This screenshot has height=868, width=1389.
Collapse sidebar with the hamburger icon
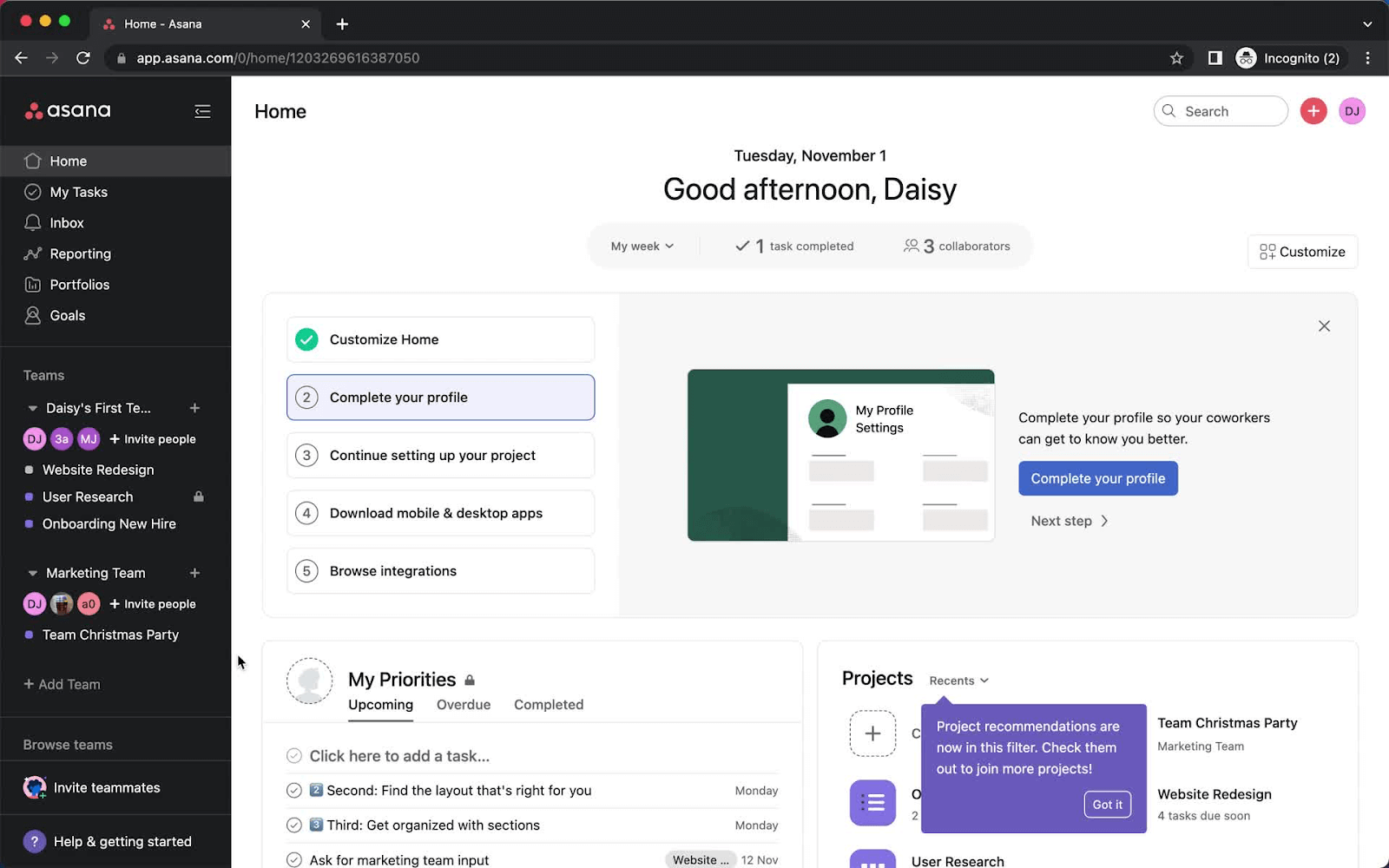tap(202, 111)
